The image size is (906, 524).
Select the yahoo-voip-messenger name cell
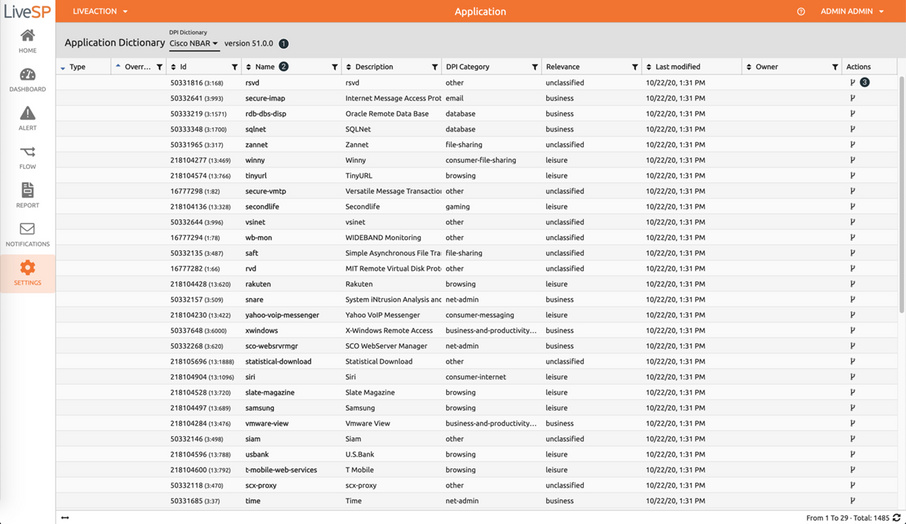pyautogui.click(x=282, y=315)
